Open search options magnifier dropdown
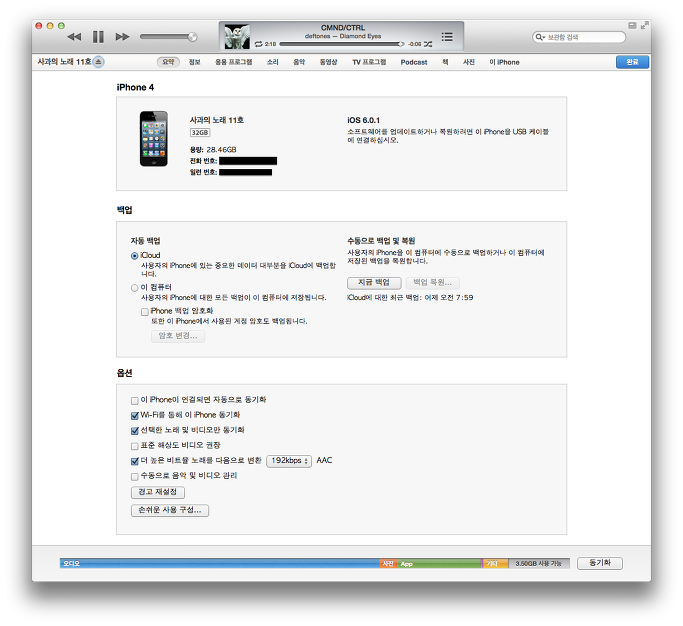This screenshot has height=626, width=683. click(x=540, y=37)
